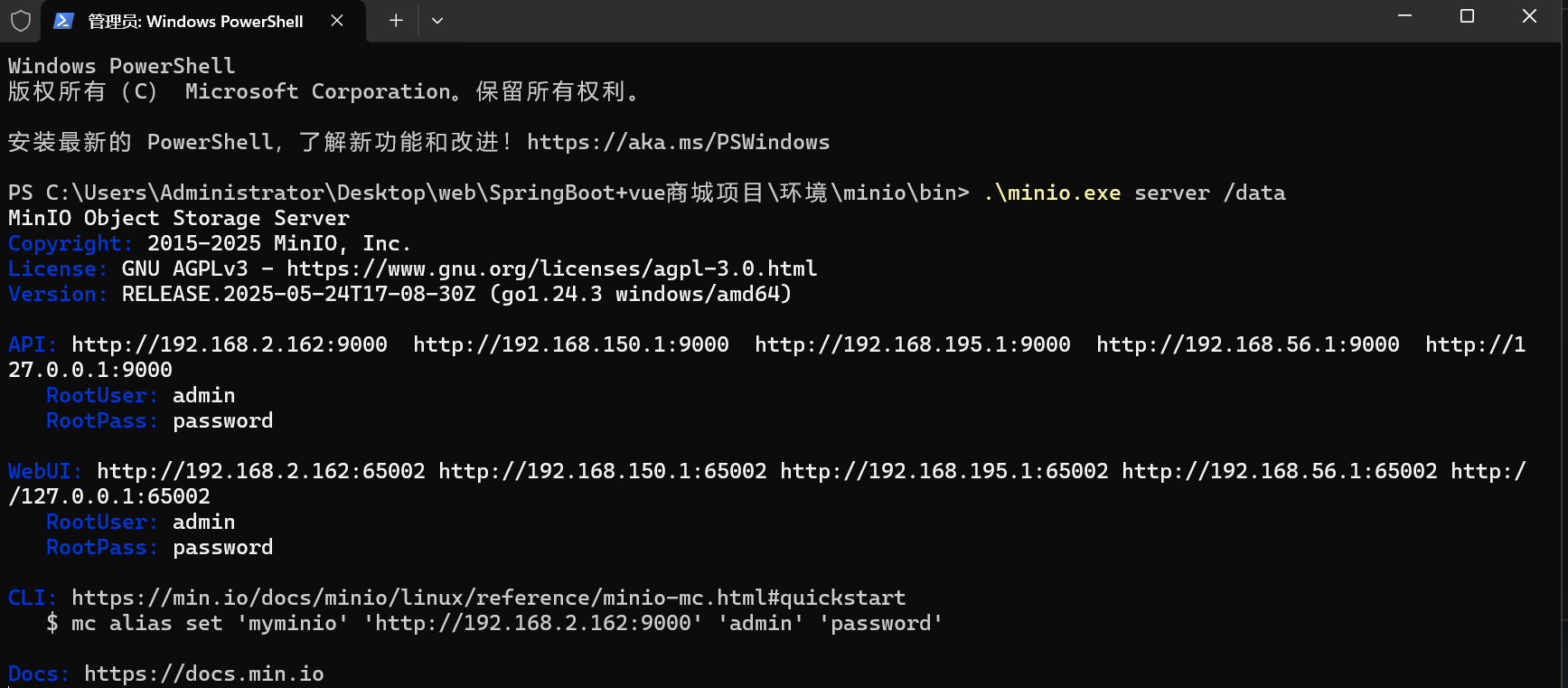Click the minimize button of the window
The width and height of the screenshot is (1568, 688).
point(1404,15)
